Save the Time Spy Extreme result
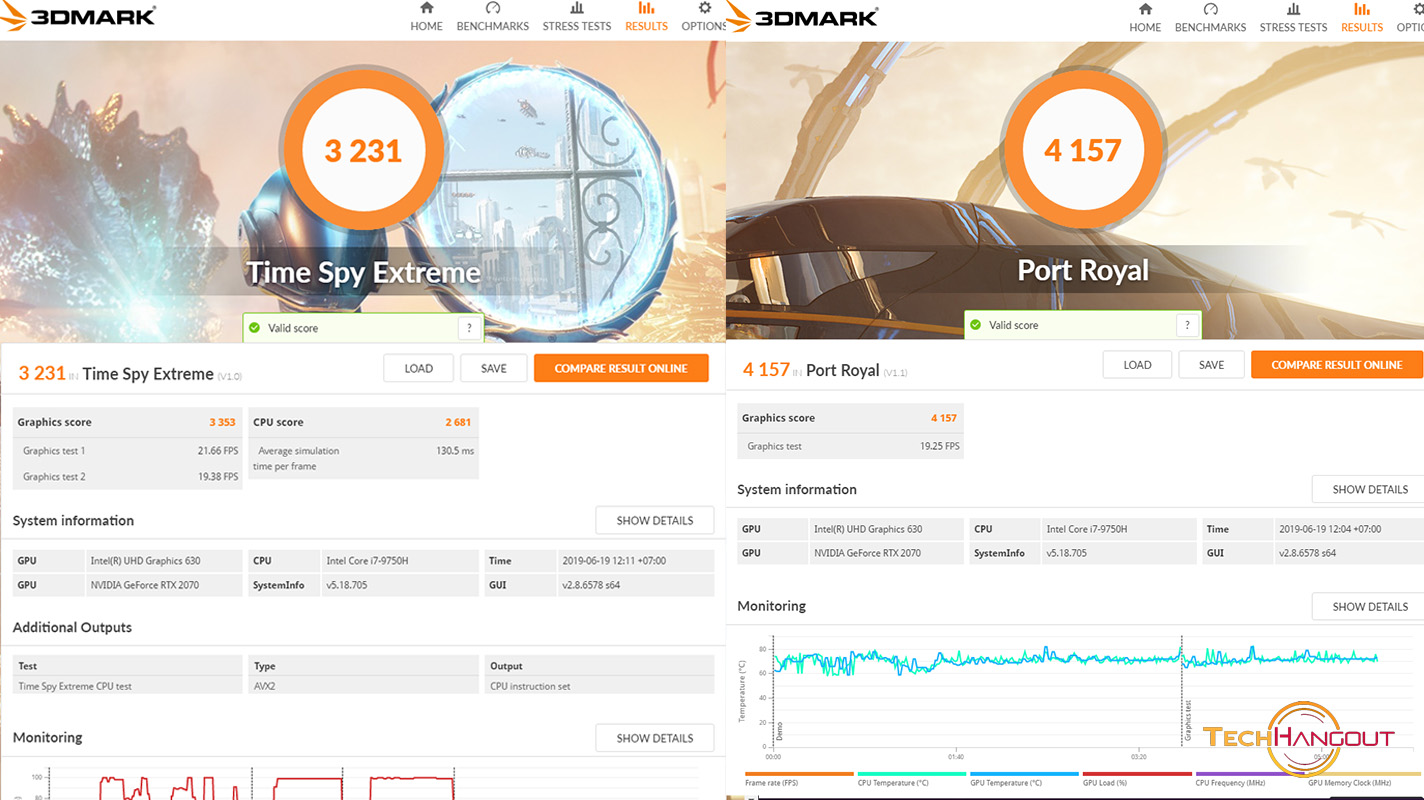The width and height of the screenshot is (1424, 800). 493,368
